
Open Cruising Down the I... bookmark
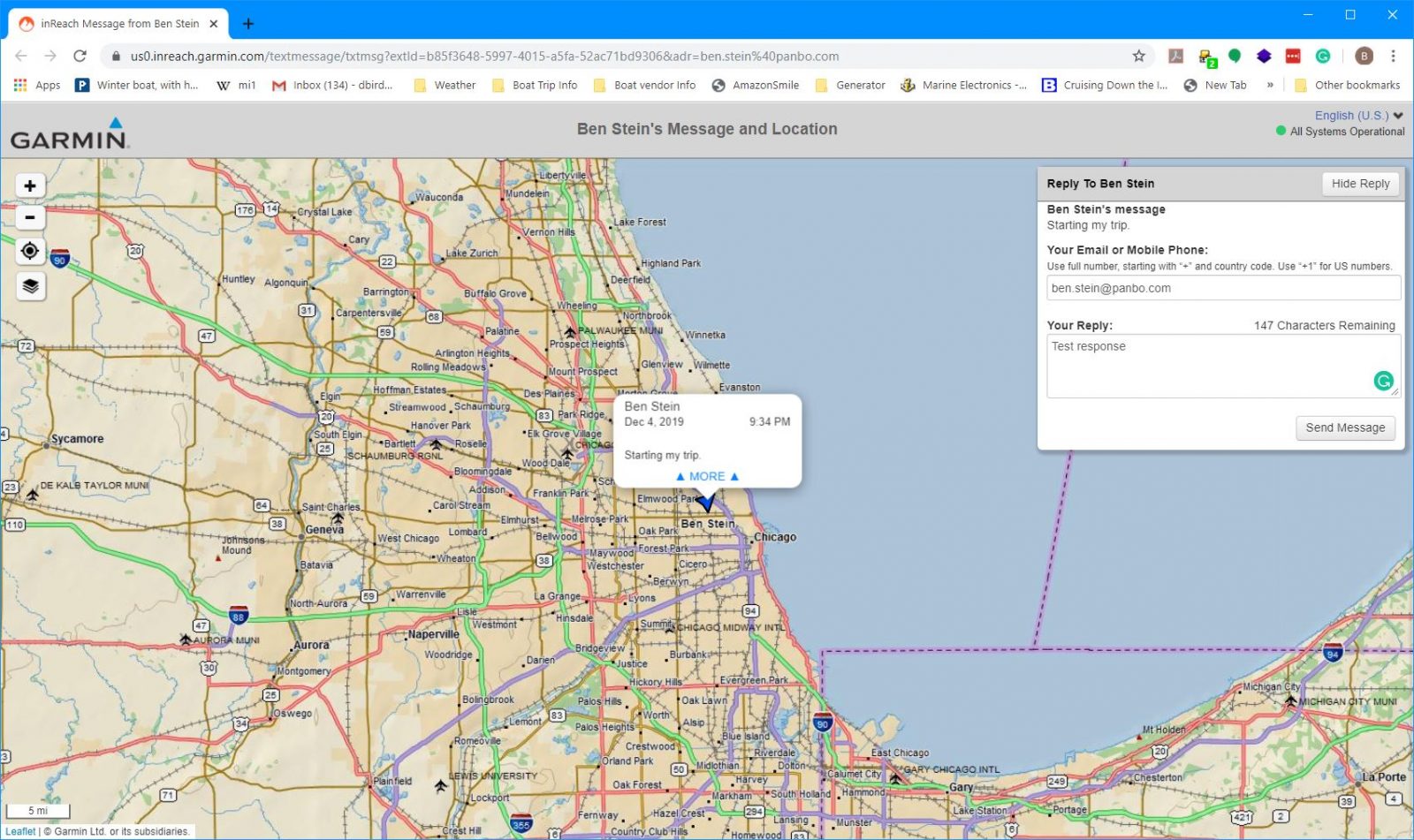[x=1106, y=85]
